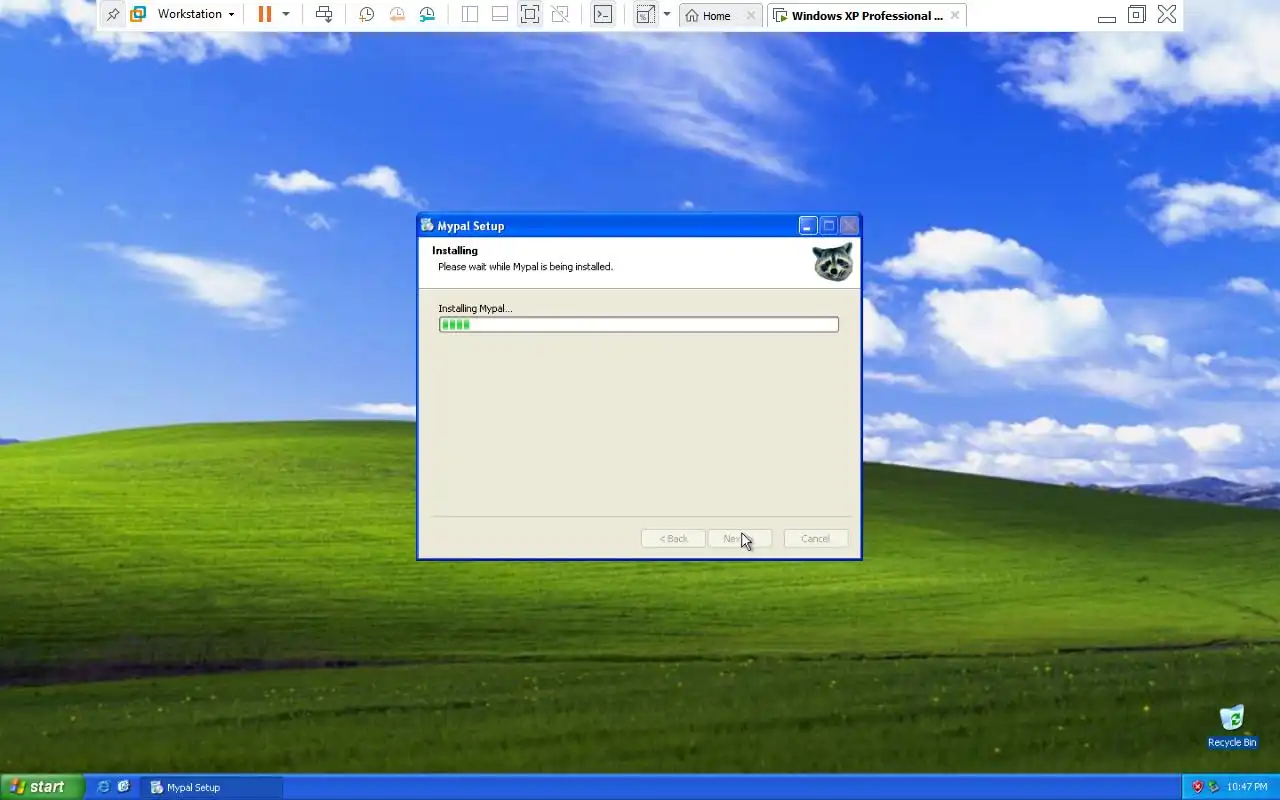Click the installer progress bar

638,324
